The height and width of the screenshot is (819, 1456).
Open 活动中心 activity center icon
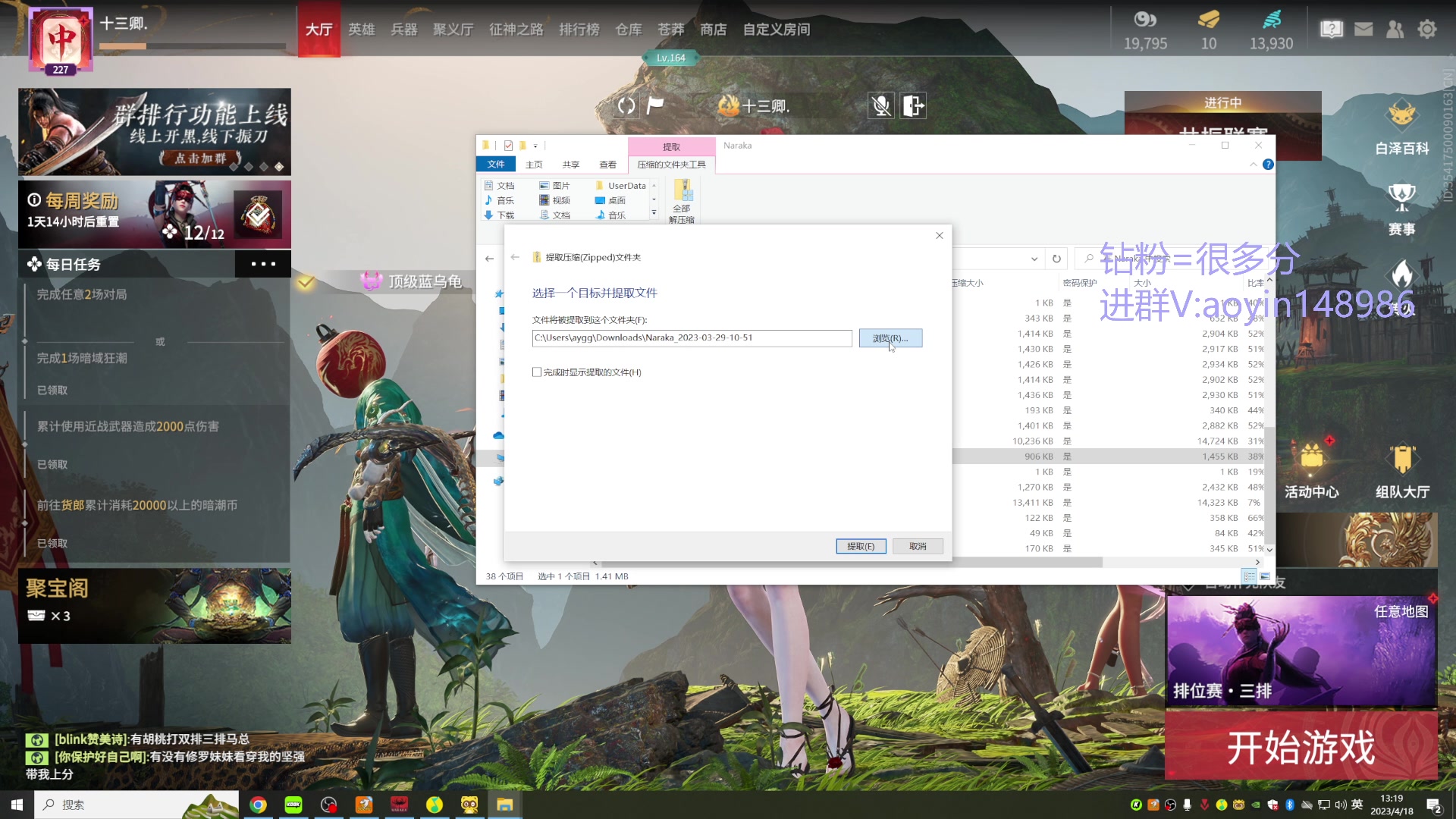coord(1312,472)
